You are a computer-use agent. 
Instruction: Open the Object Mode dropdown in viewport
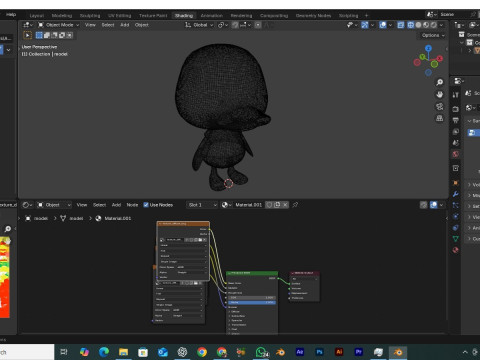pos(59,25)
